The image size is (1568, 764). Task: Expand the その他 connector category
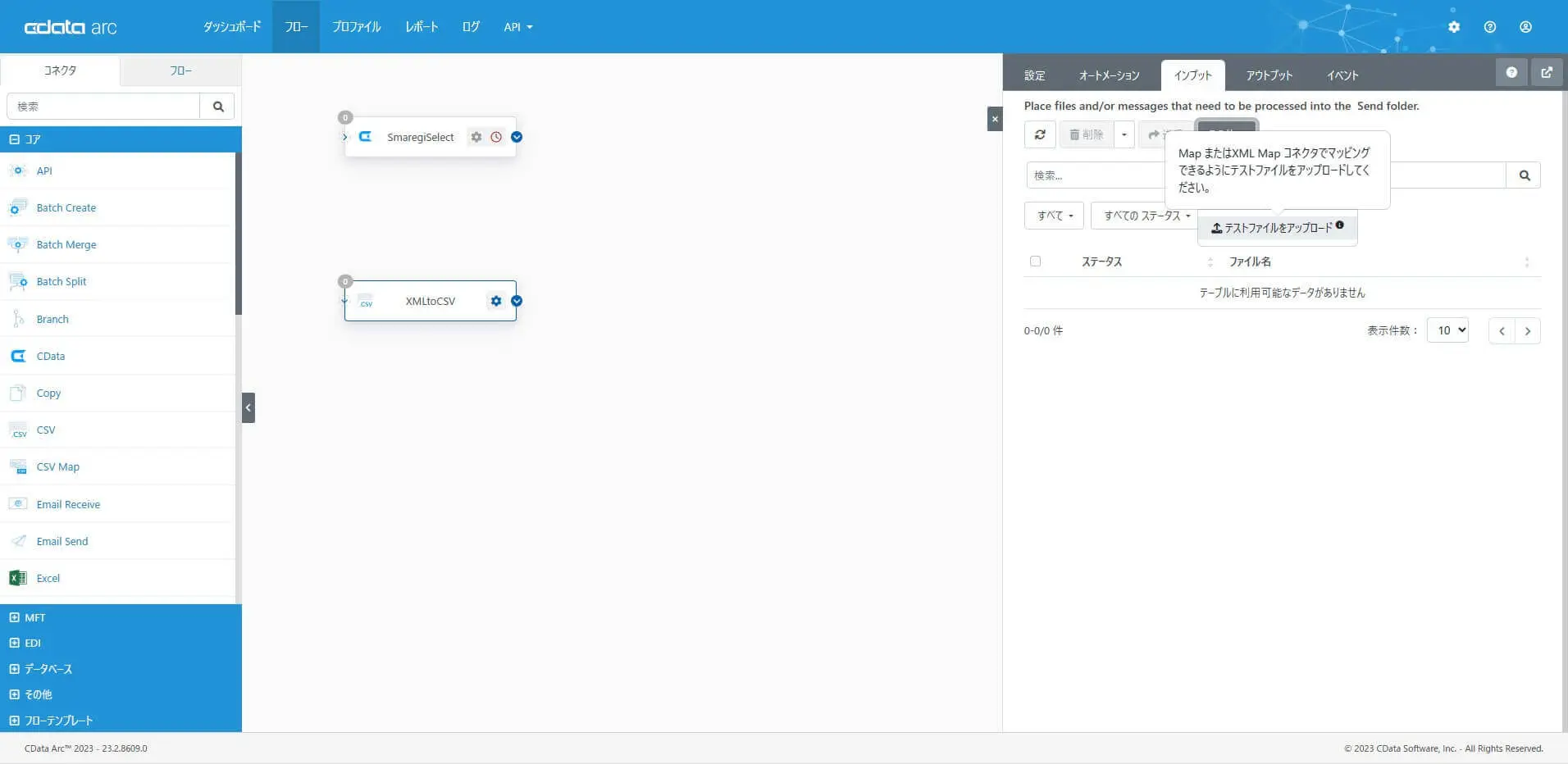pyautogui.click(x=121, y=694)
